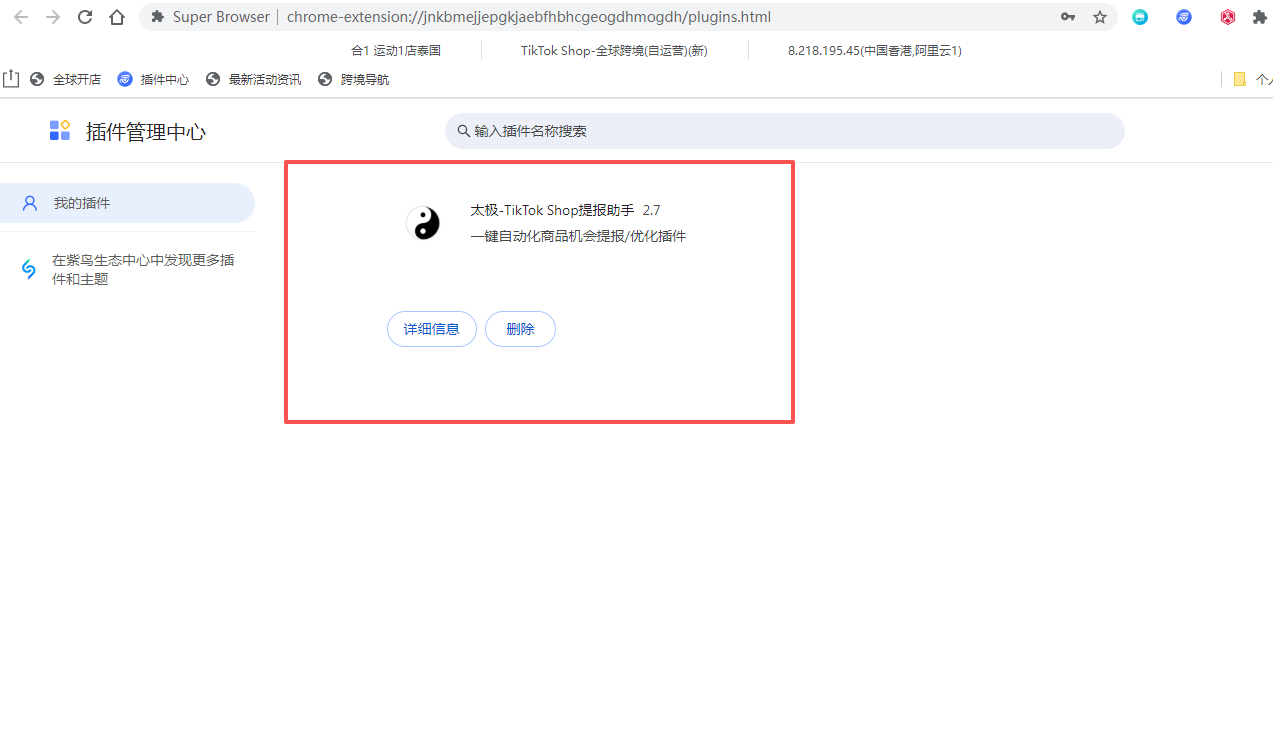1273x744 pixels.
Task: Open the puzzle-piece extensions menu
Action: [x=1259, y=17]
